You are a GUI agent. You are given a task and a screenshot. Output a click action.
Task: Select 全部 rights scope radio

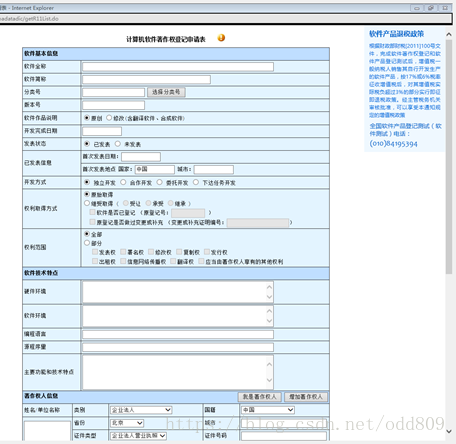click(87, 234)
